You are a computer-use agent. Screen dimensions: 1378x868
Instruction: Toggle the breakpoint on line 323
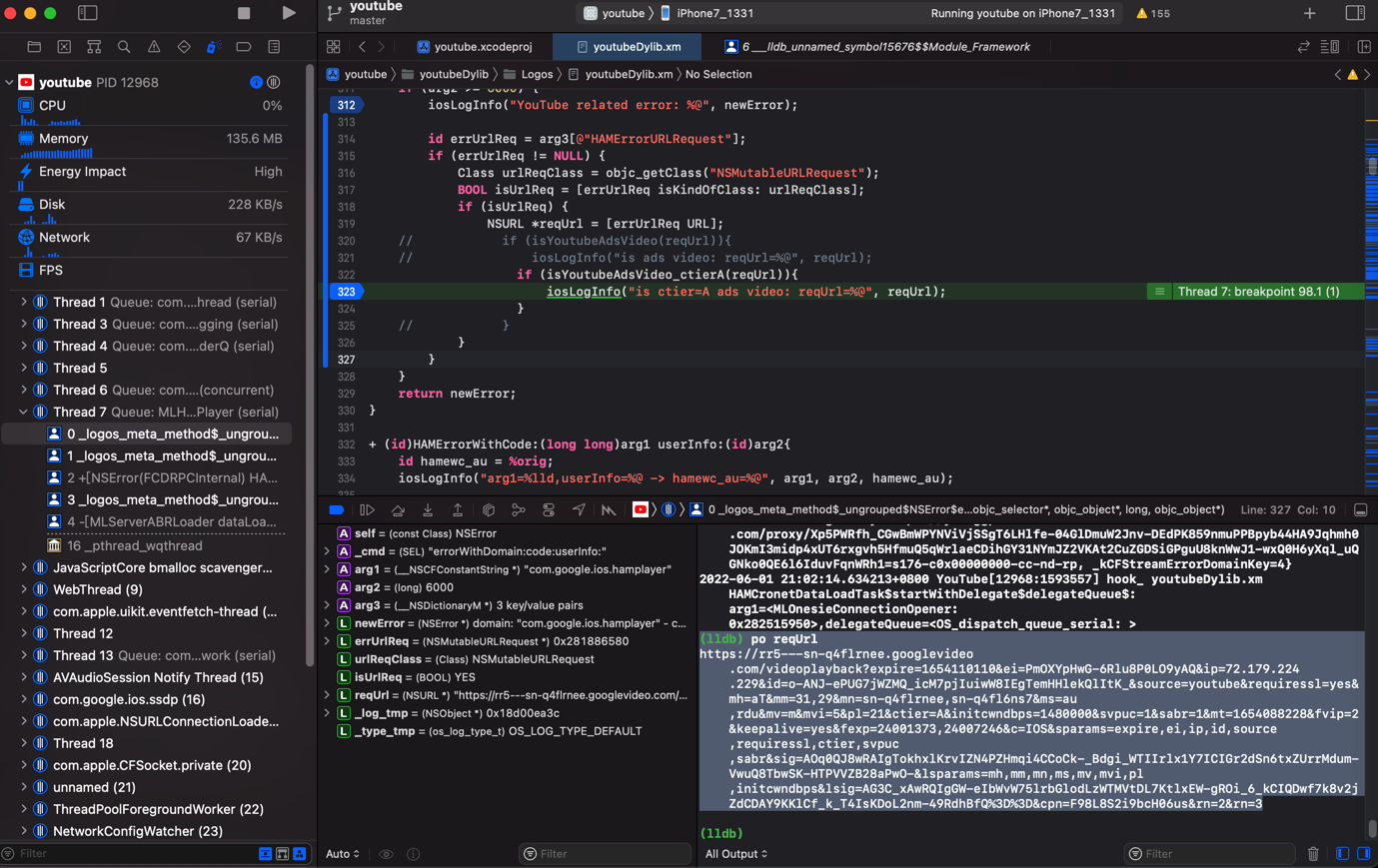point(346,292)
